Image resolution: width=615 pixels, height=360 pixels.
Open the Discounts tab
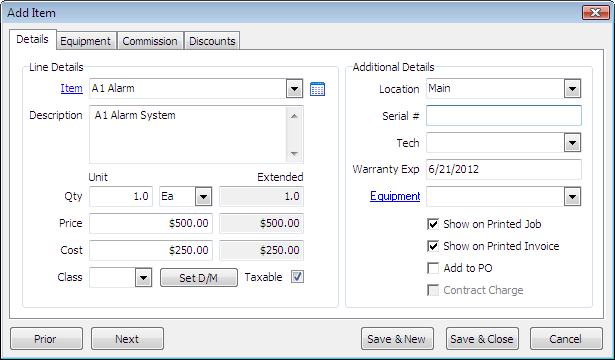(x=212, y=41)
